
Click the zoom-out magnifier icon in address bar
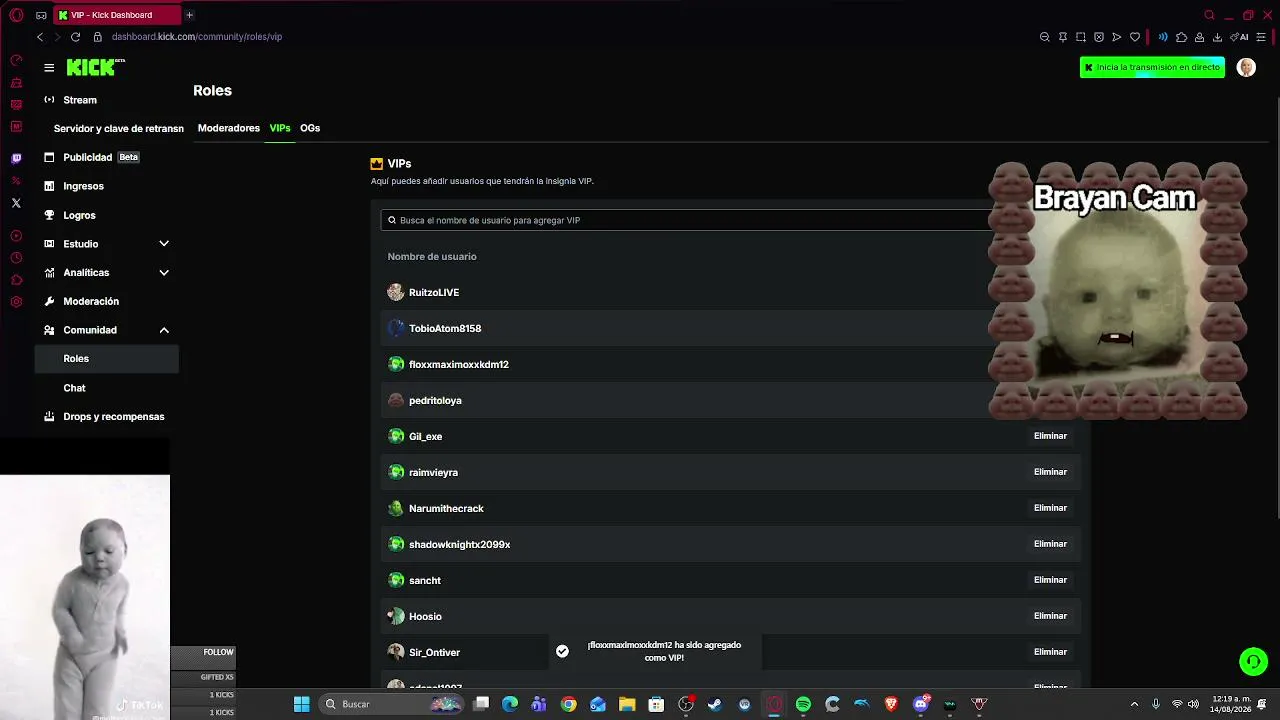[x=1045, y=37]
